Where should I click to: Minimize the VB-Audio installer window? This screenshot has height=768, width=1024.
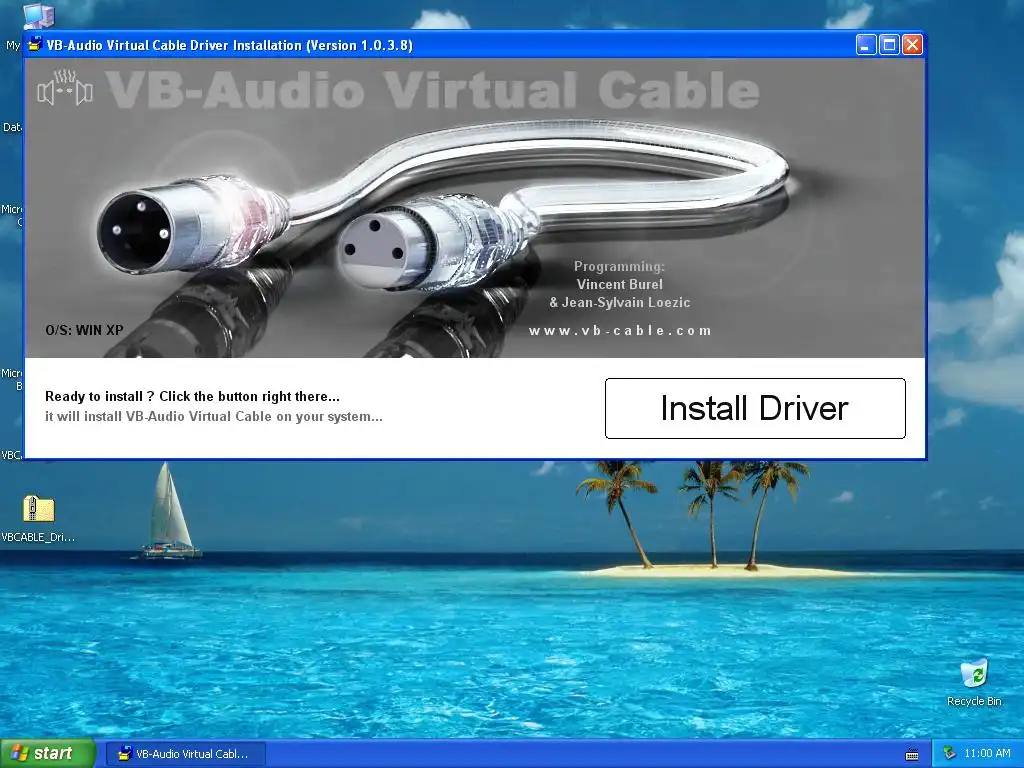click(x=865, y=45)
